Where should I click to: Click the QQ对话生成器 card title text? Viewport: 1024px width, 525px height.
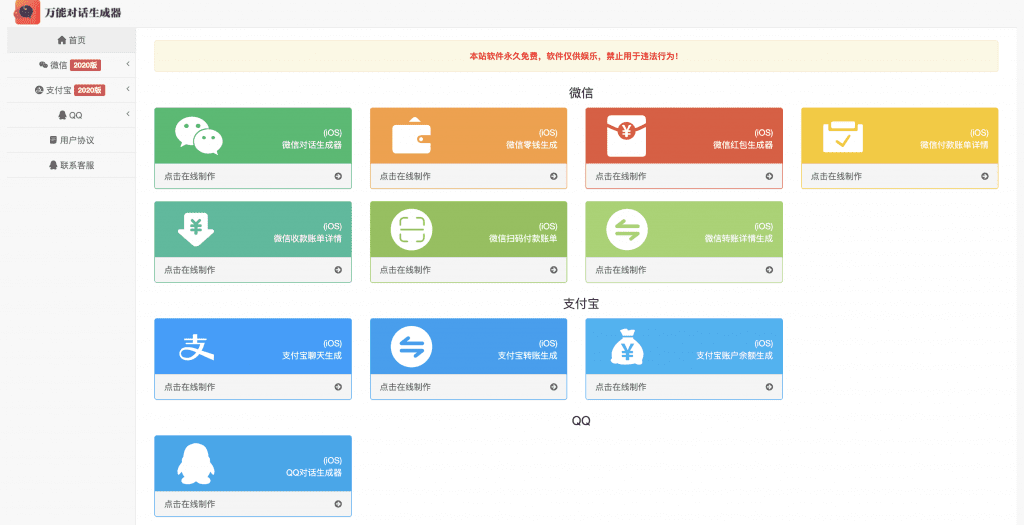click(x=314, y=473)
